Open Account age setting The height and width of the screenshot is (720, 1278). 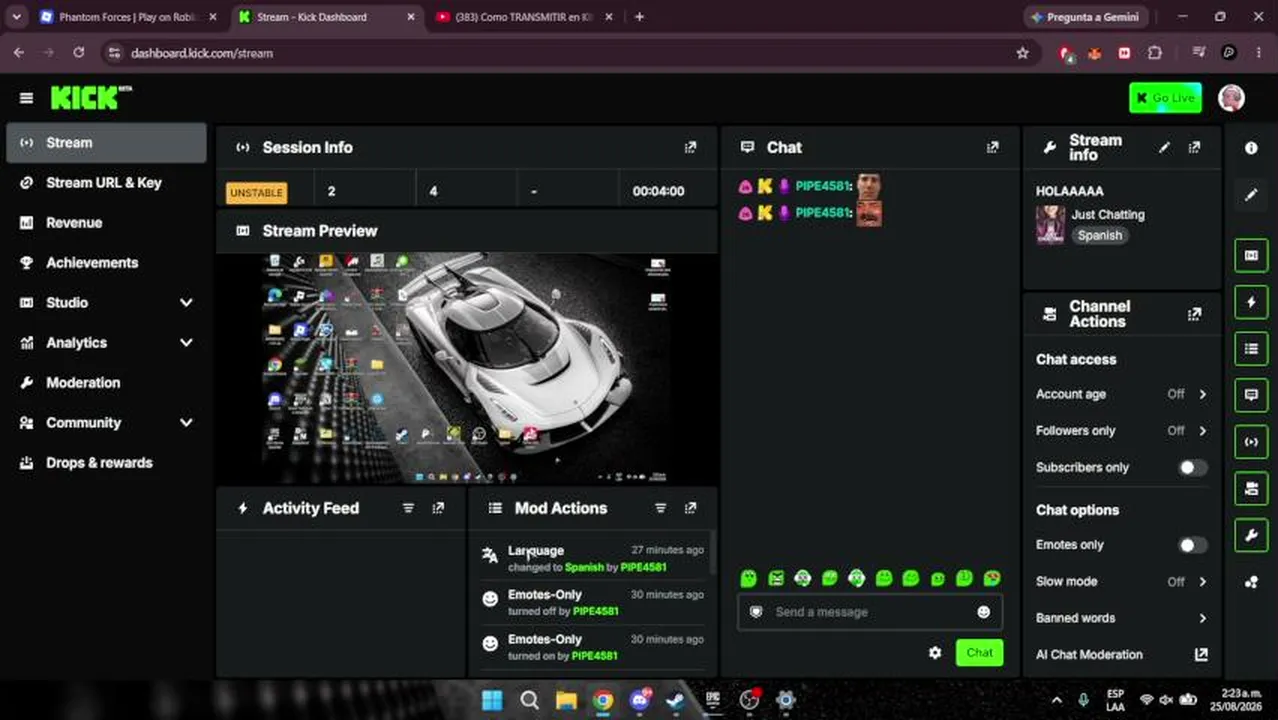click(x=1122, y=394)
